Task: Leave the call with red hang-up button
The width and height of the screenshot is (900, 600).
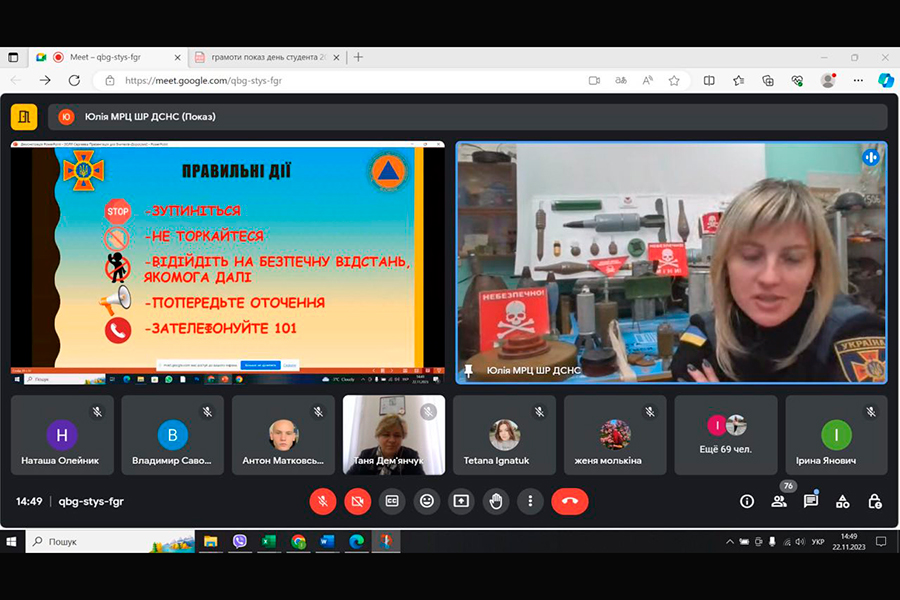Action: pos(570,501)
